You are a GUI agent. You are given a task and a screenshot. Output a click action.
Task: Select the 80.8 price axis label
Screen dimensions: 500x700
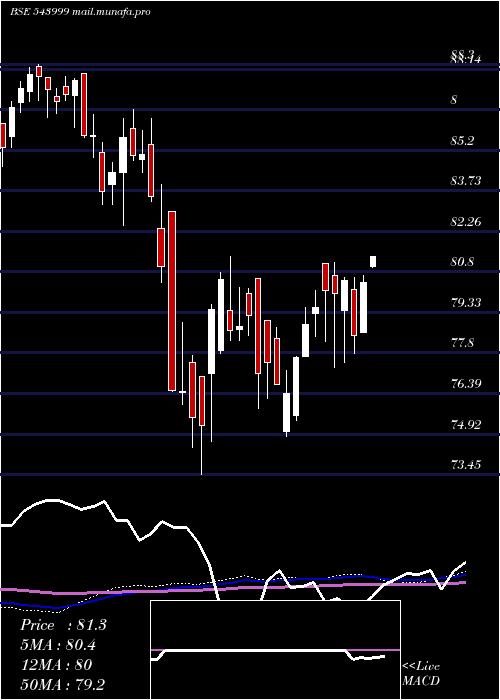[462, 262]
